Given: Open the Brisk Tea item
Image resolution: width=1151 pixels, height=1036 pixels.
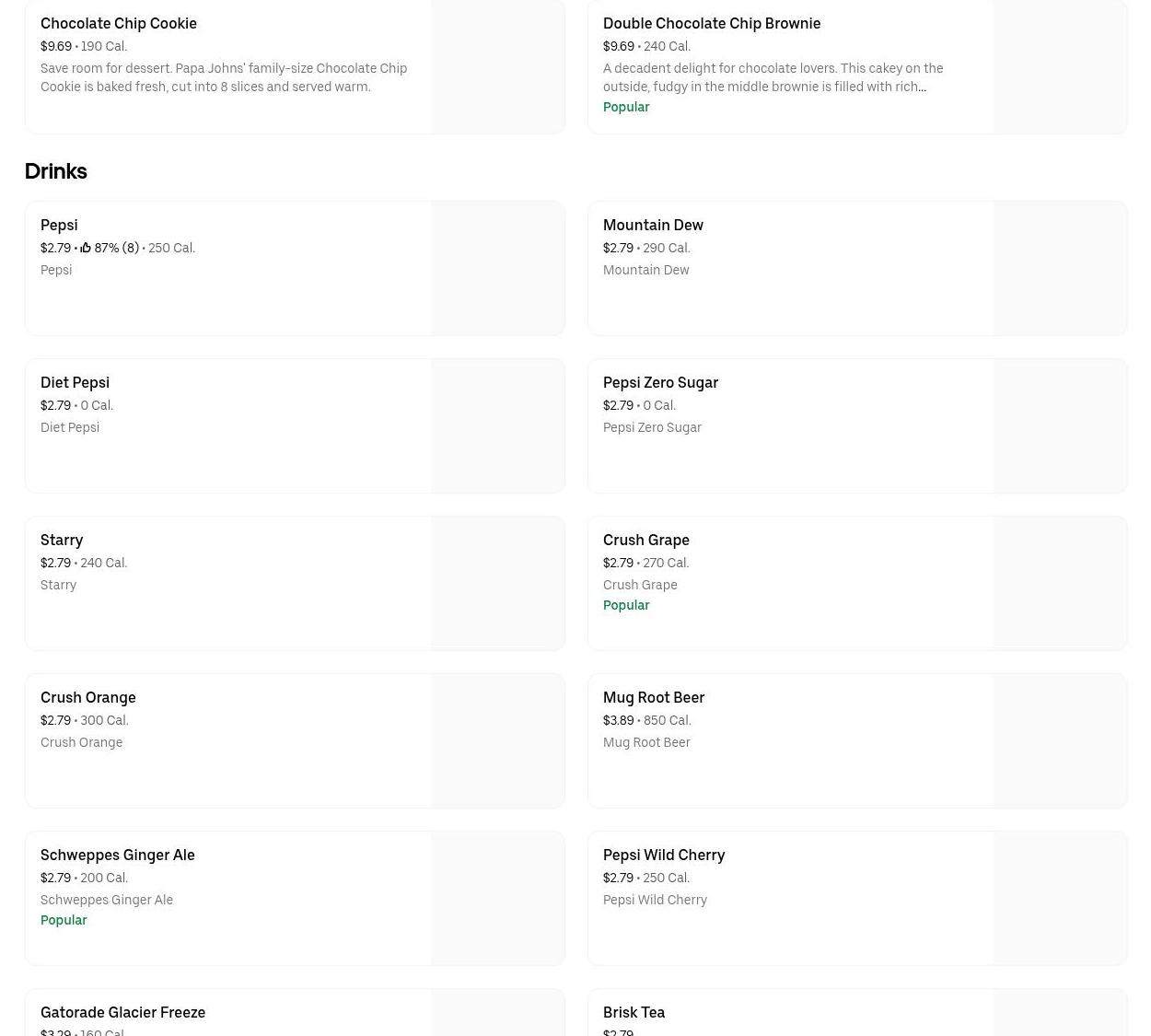Looking at the screenshot, I should [634, 1012].
